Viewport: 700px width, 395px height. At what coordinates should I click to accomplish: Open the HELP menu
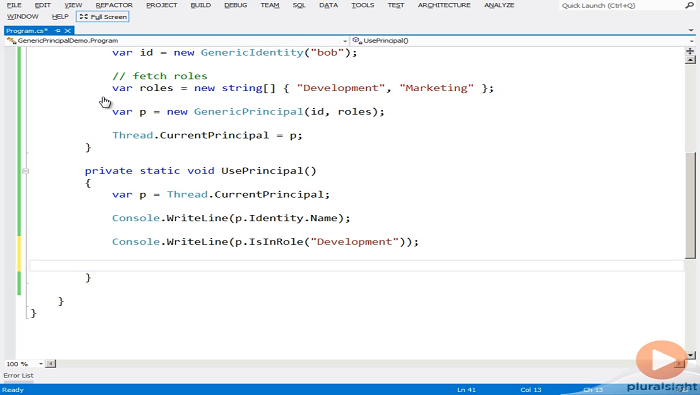[60, 17]
